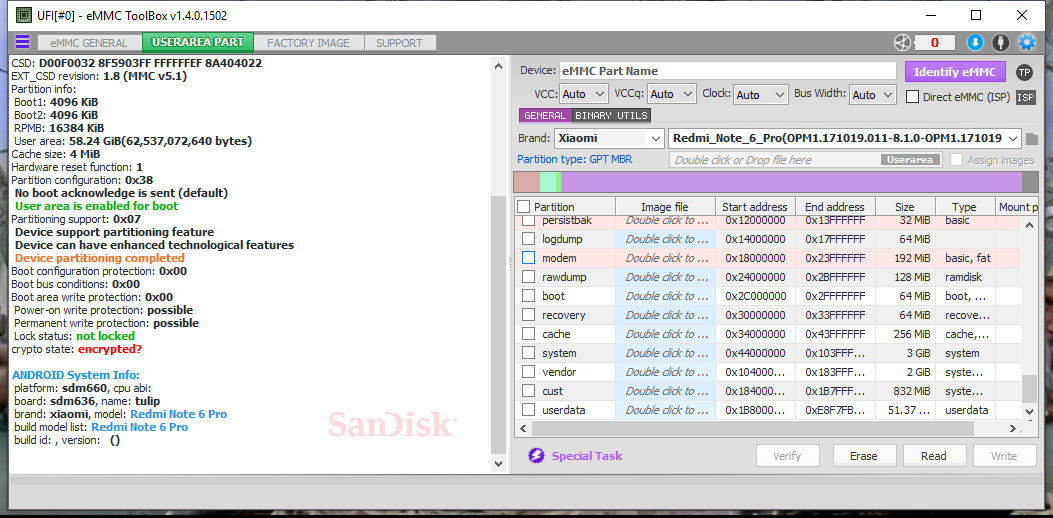Click the Erase button

864,456
